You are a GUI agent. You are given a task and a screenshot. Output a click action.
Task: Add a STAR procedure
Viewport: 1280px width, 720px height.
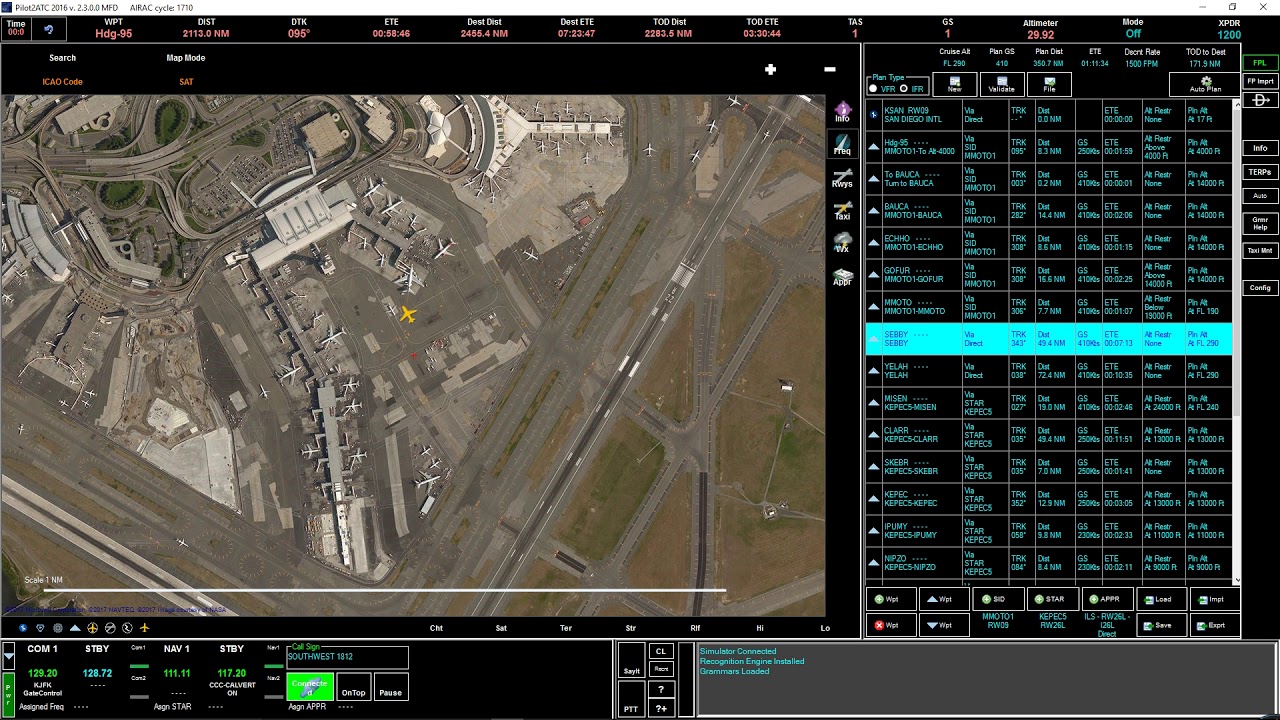[x=1053, y=599]
